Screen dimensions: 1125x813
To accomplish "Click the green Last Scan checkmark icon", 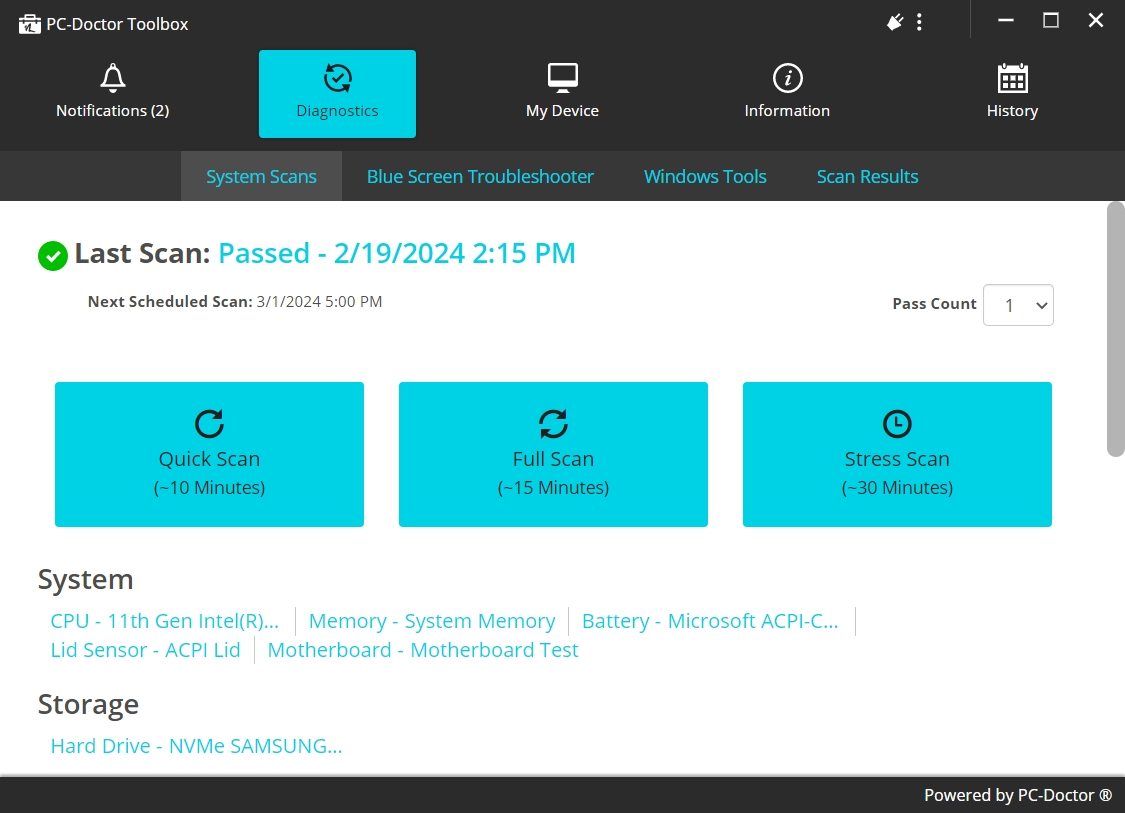I will pyautogui.click(x=52, y=255).
